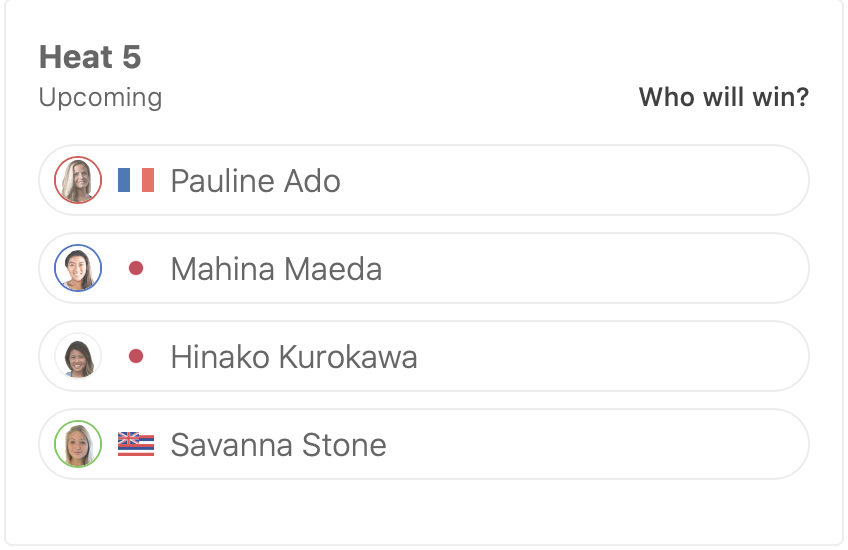Click Japan flag beside Hinako Kurokawa
This screenshot has height=550, width=848.
click(x=136, y=356)
